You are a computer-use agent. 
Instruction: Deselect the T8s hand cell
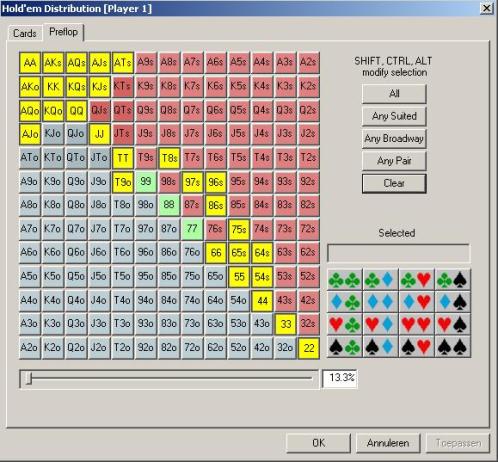(169, 158)
